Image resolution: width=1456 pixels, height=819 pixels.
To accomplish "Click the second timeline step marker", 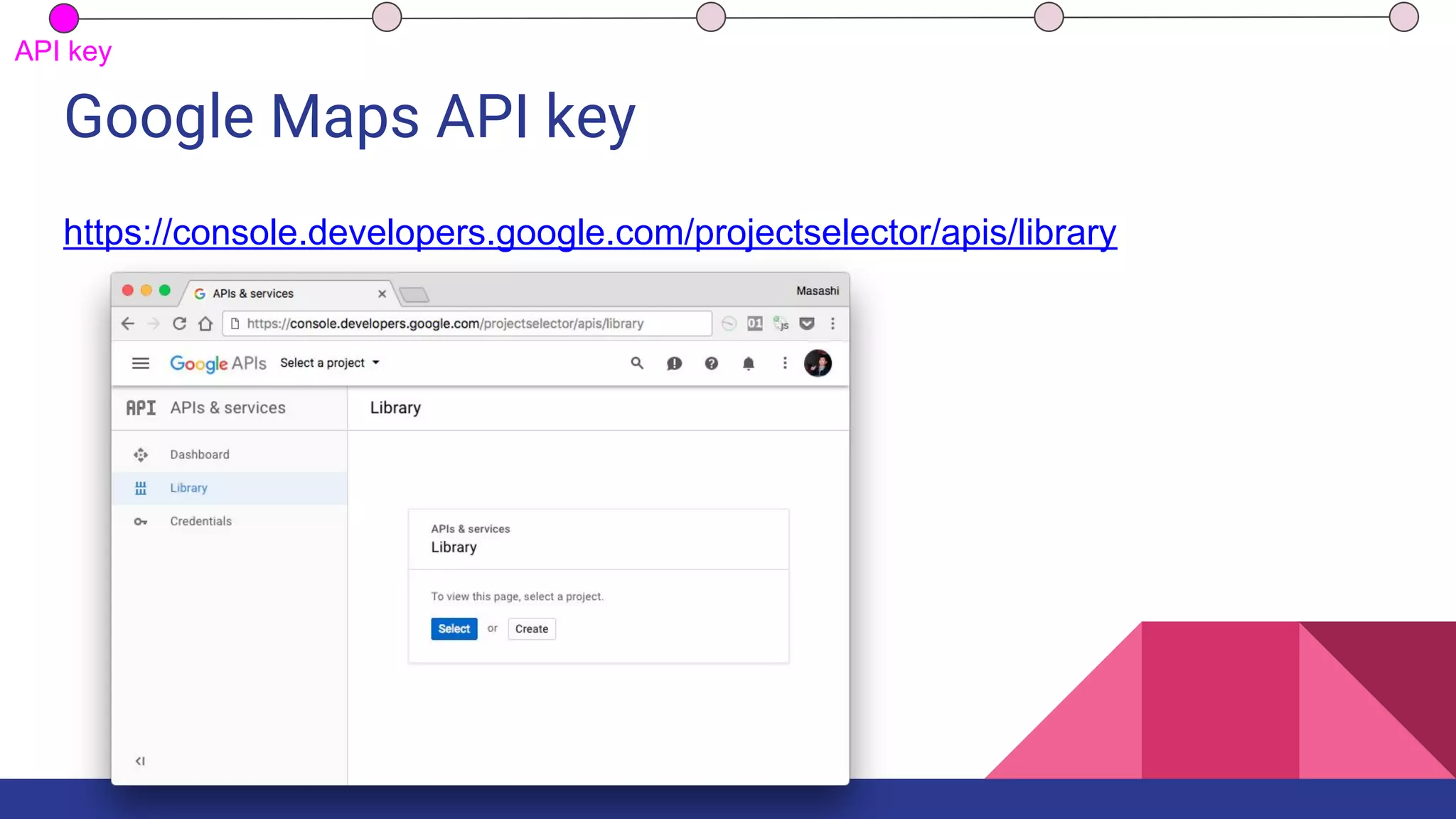I will pyautogui.click(x=387, y=17).
